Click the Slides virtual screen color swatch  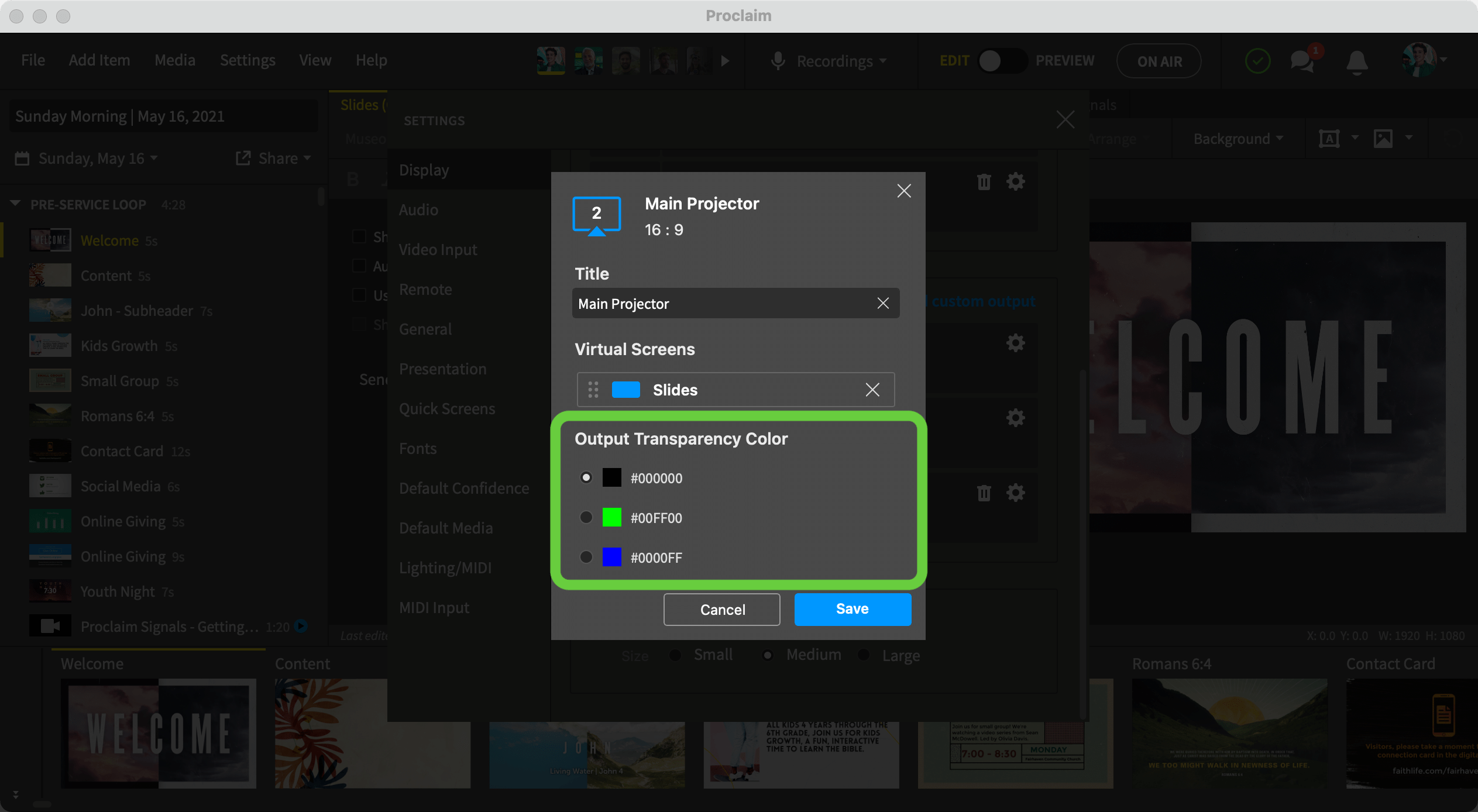click(x=624, y=389)
